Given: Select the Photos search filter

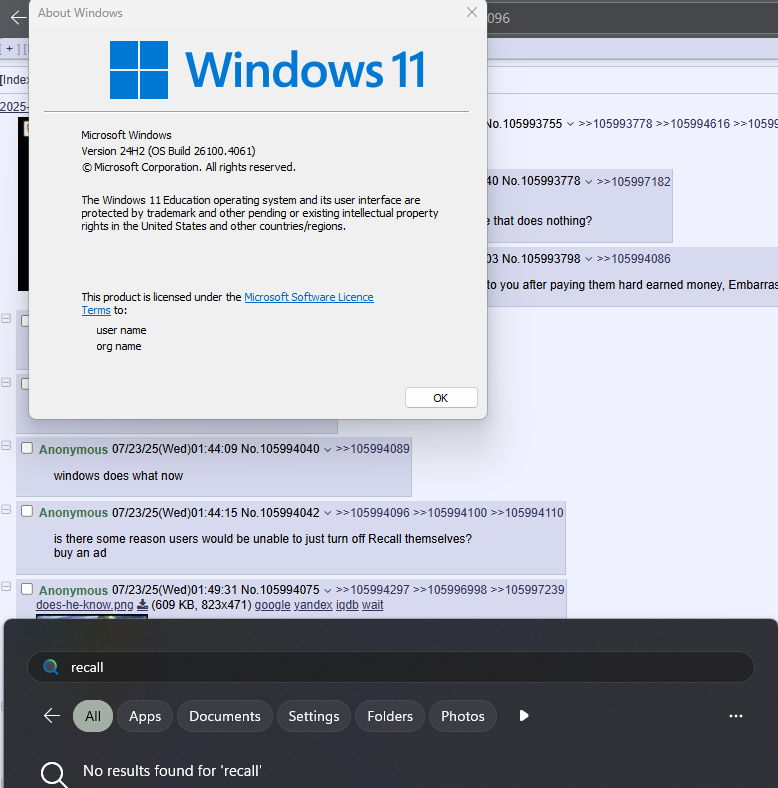Looking at the screenshot, I should pos(463,716).
